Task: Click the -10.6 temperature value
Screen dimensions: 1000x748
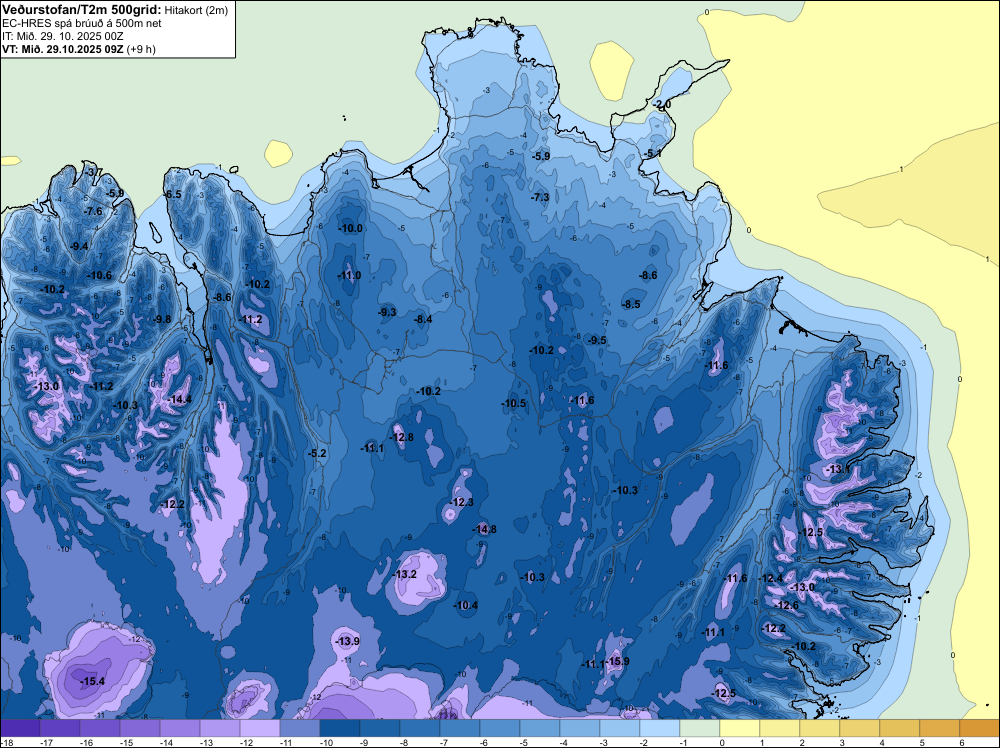Action: tap(99, 275)
